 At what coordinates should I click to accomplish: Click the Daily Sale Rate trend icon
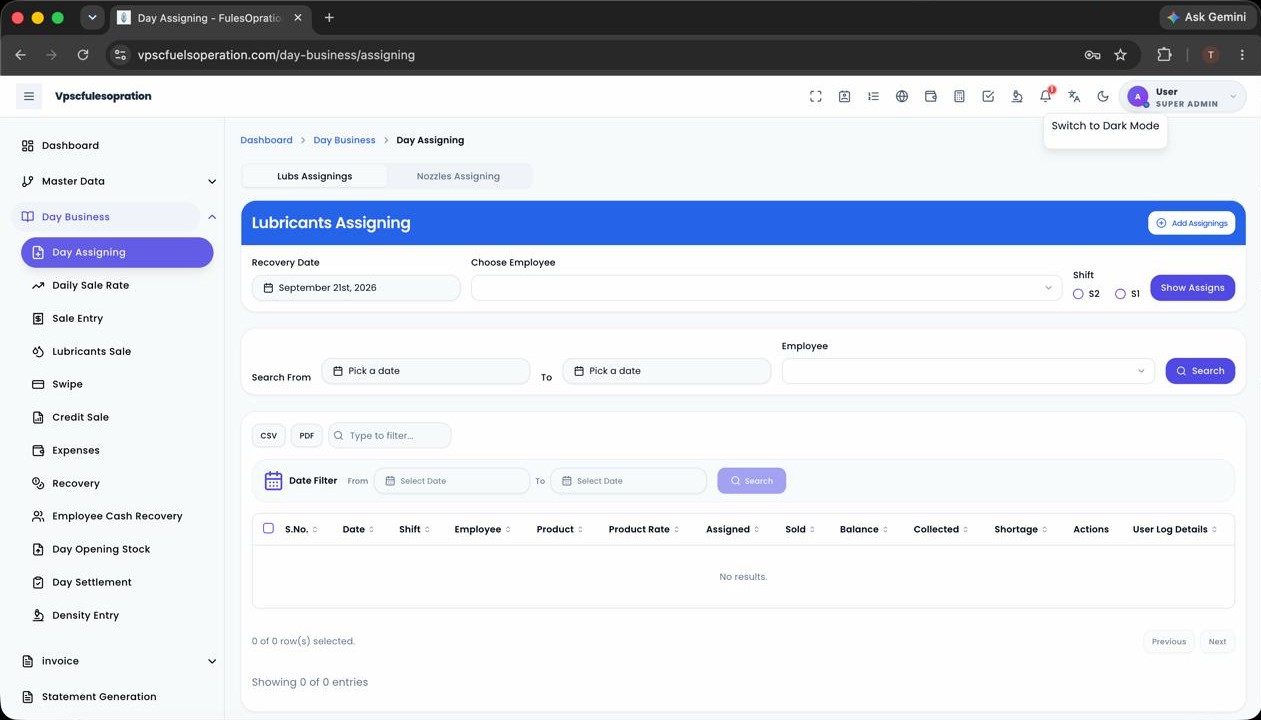[38, 286]
